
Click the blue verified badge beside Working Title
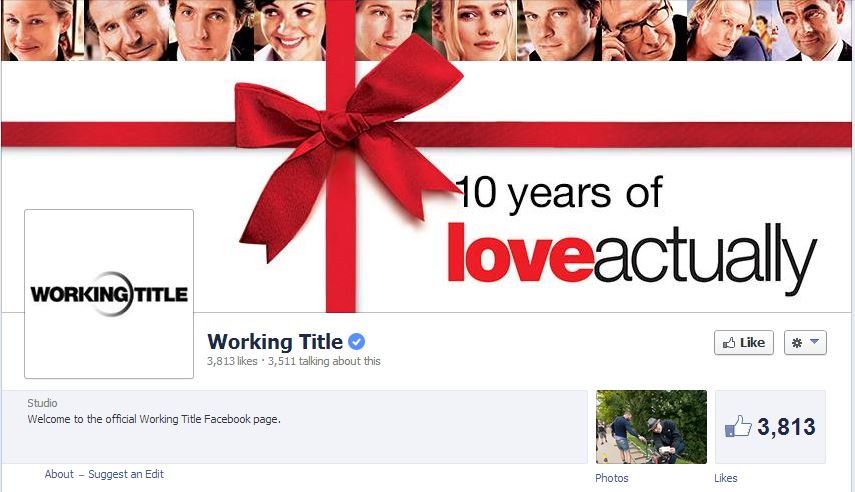click(357, 341)
